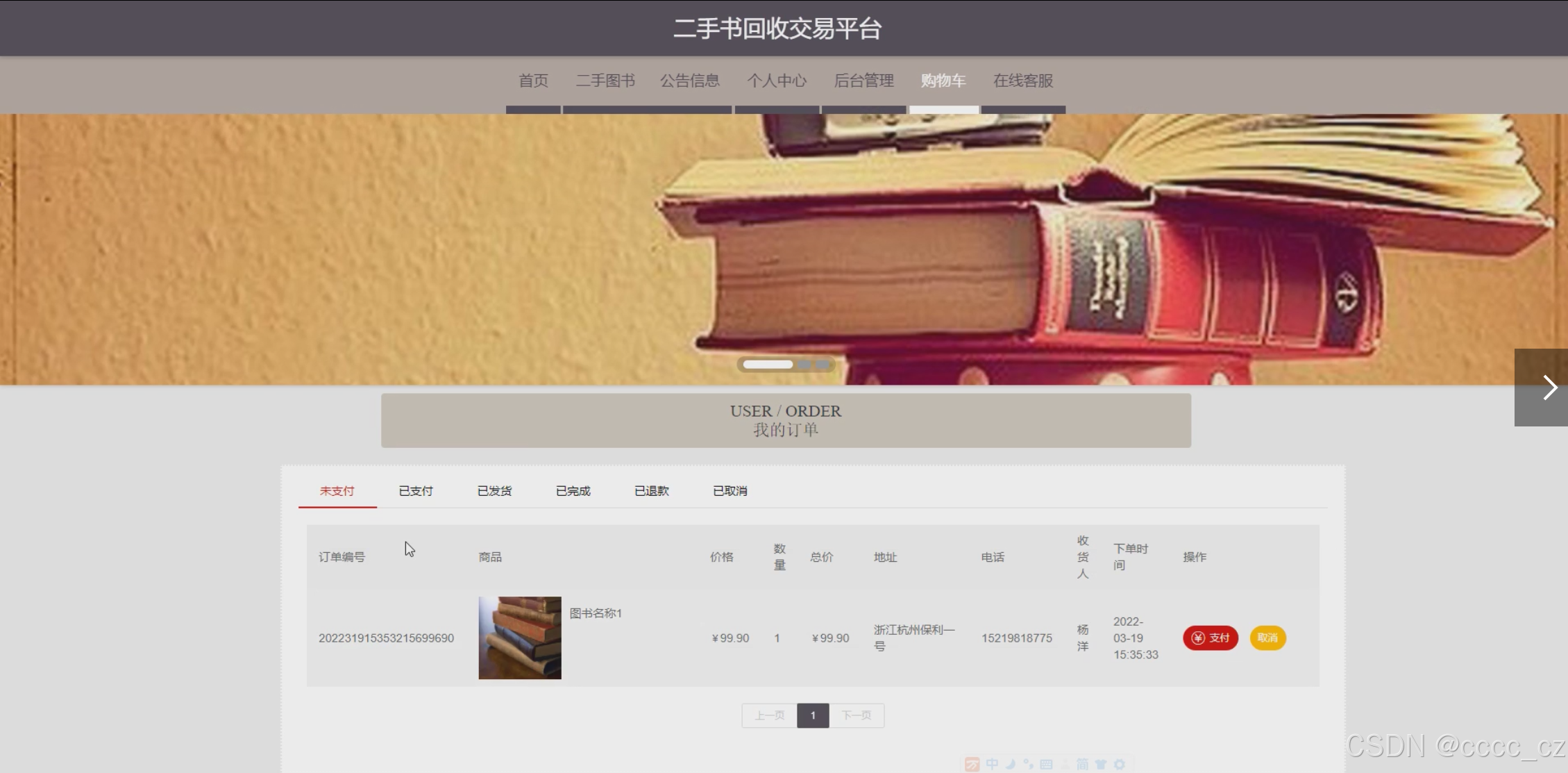Click the orange IME logo icon

972,764
